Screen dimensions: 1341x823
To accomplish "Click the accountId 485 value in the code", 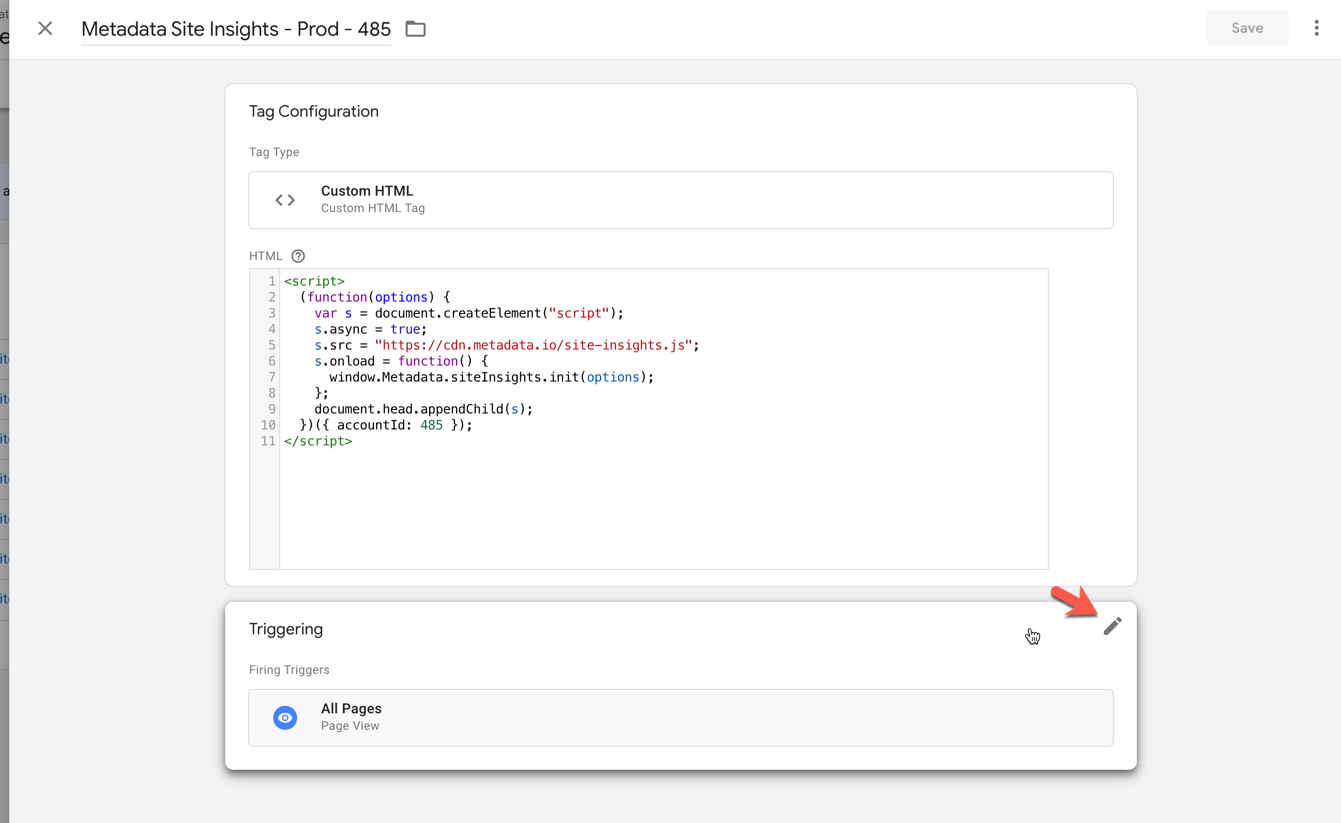I will click(431, 425).
